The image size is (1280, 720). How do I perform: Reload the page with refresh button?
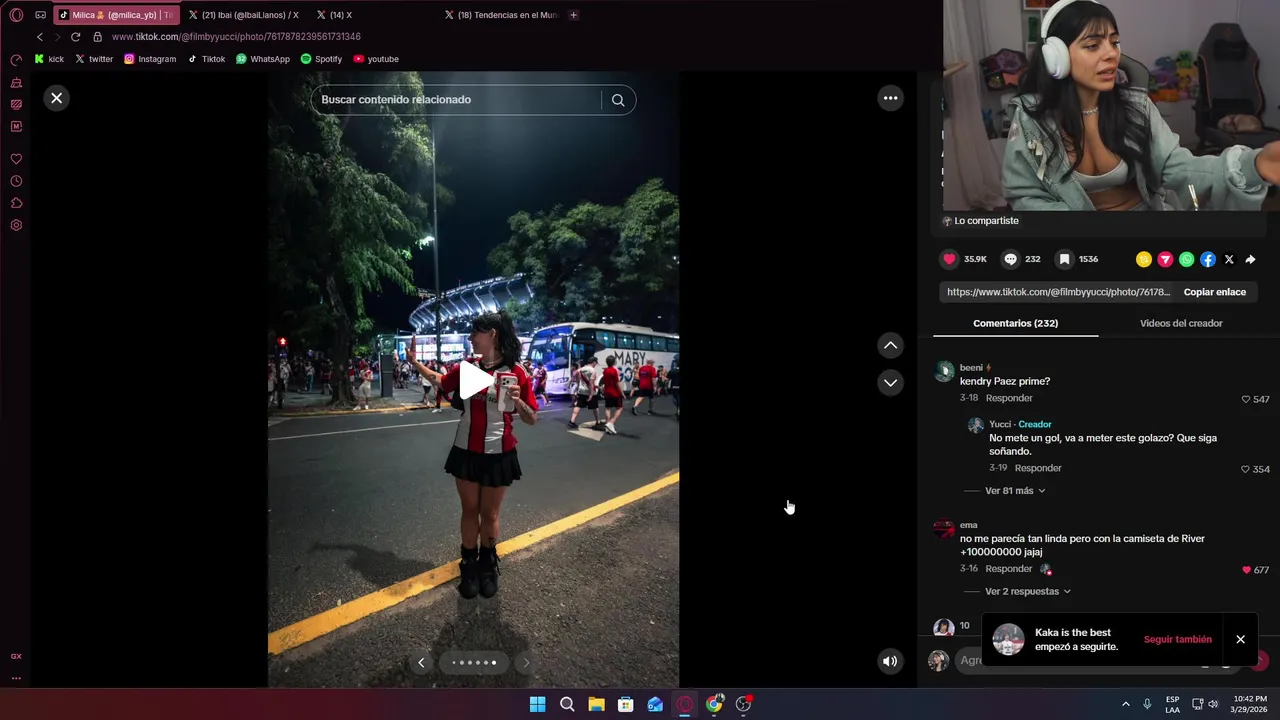point(75,37)
